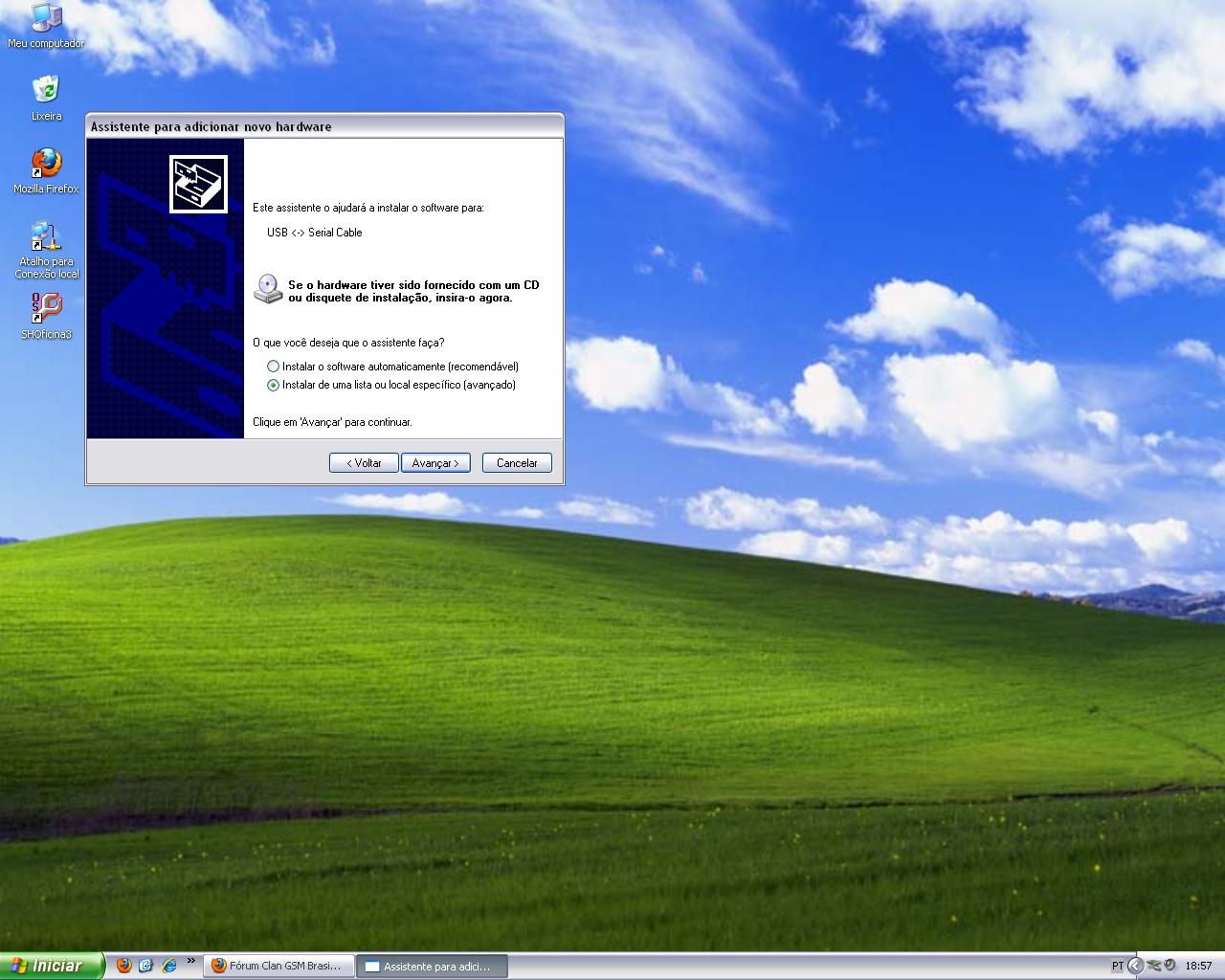Cancel the hardware wizard
The width and height of the screenshot is (1225, 980).
(x=517, y=463)
